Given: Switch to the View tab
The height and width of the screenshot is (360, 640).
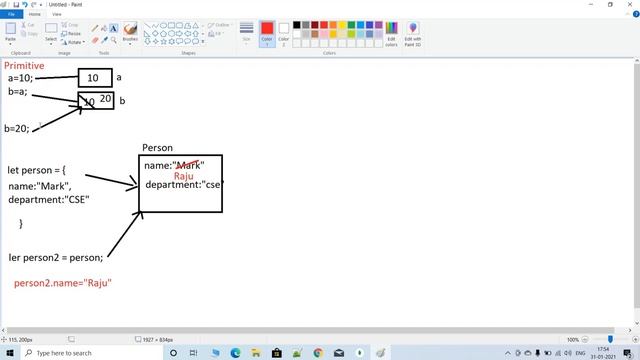Looking at the screenshot, I should tap(57, 14).
